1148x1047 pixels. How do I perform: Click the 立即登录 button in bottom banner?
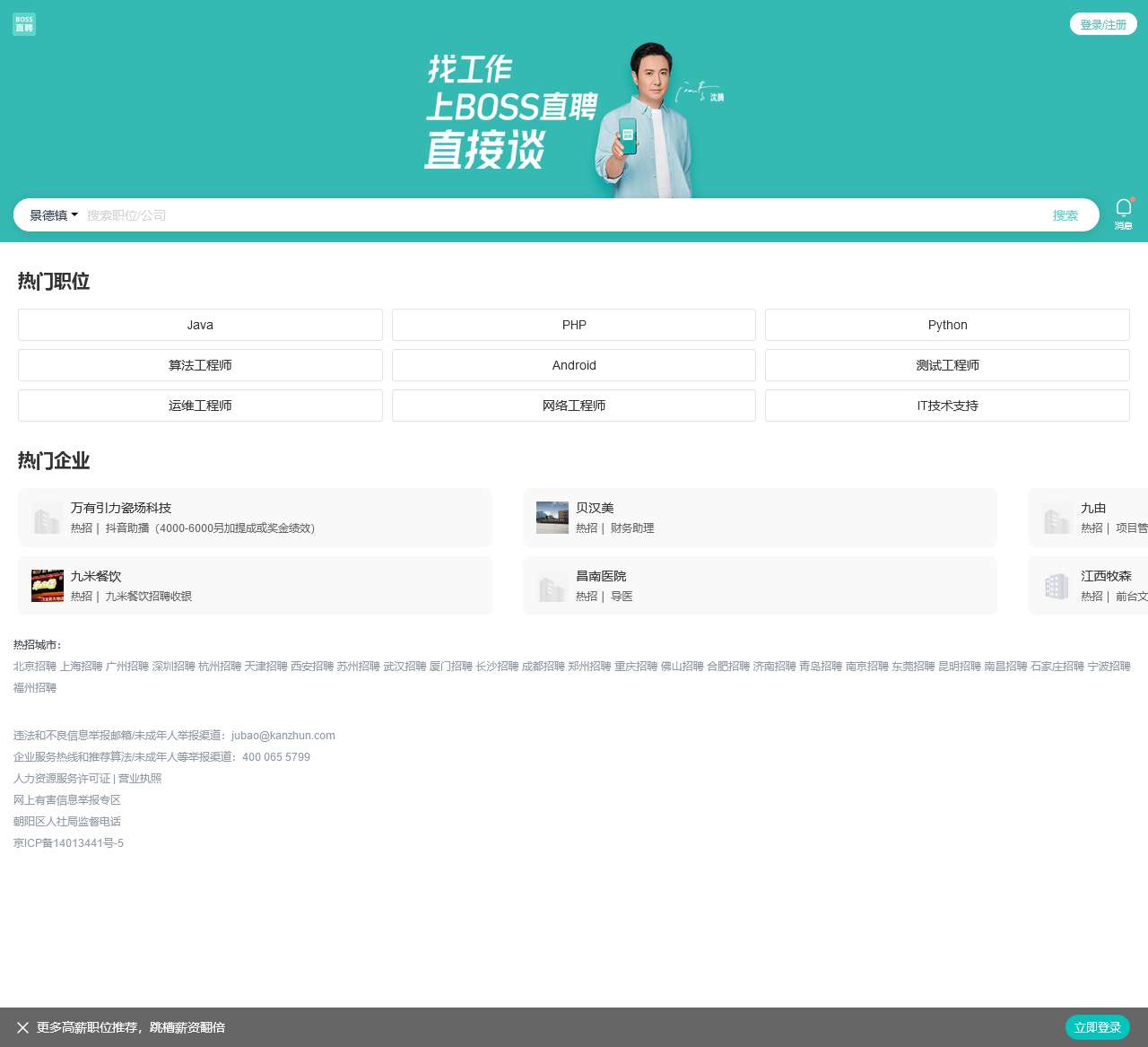pos(1098,1027)
